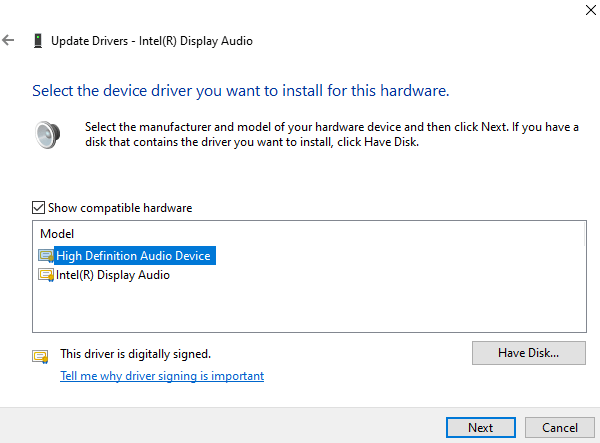
Task: Click the signed driver certificate icon
Action: pyautogui.click(x=40, y=357)
